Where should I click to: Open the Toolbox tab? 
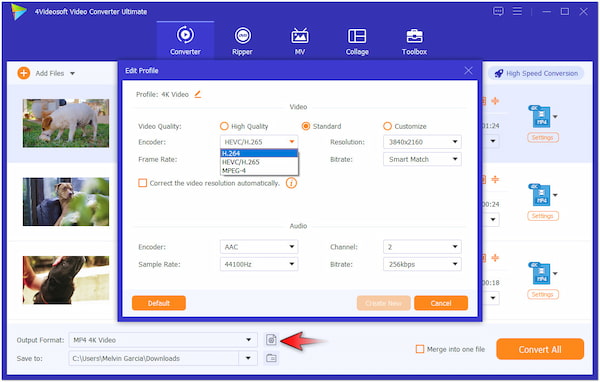tap(414, 41)
